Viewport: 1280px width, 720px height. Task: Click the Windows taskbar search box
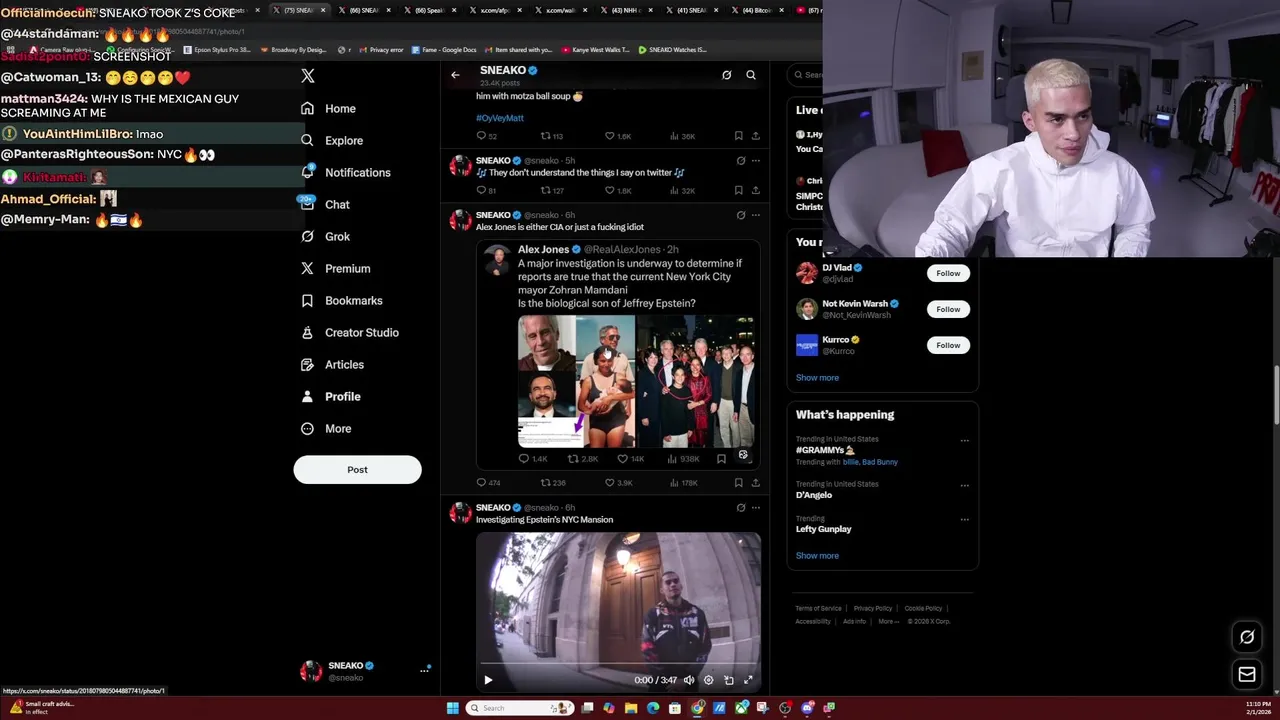click(519, 708)
